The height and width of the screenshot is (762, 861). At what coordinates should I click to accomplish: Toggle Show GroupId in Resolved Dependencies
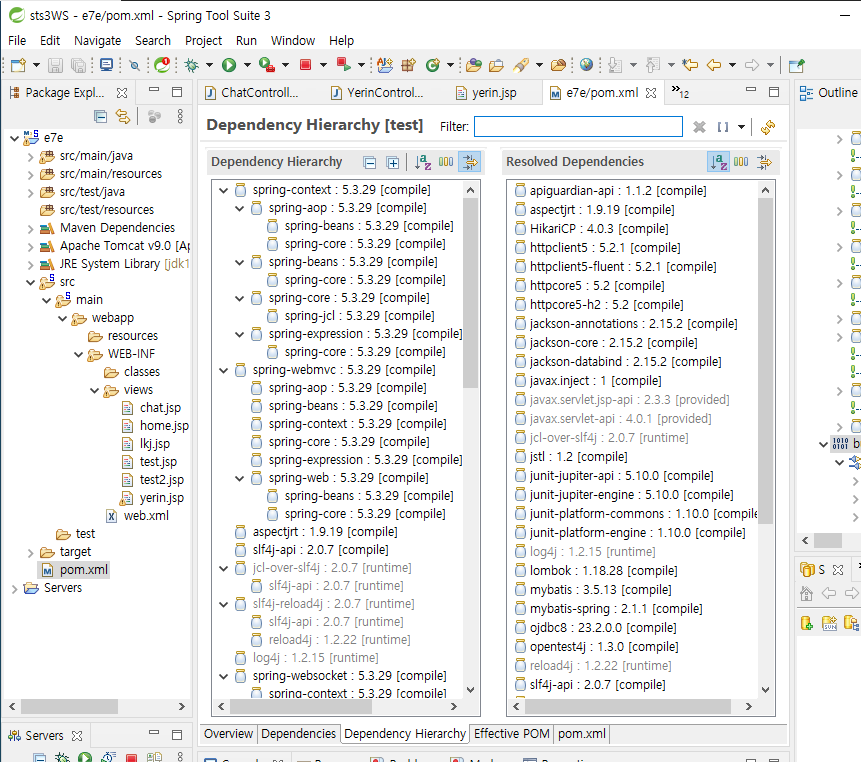(x=741, y=162)
